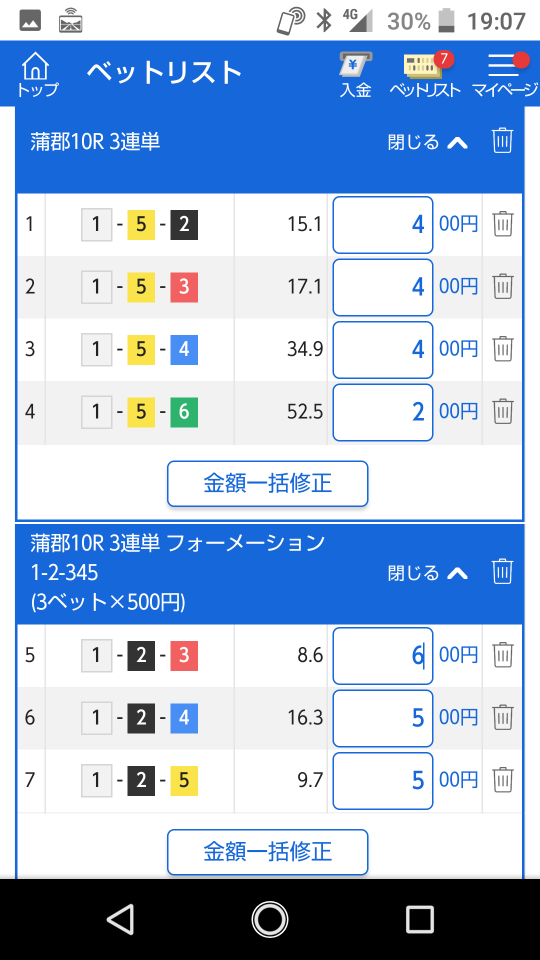The image size is (540, 960).
Task: Edit the amount field for bet 1-2-3
Action: [x=383, y=656]
